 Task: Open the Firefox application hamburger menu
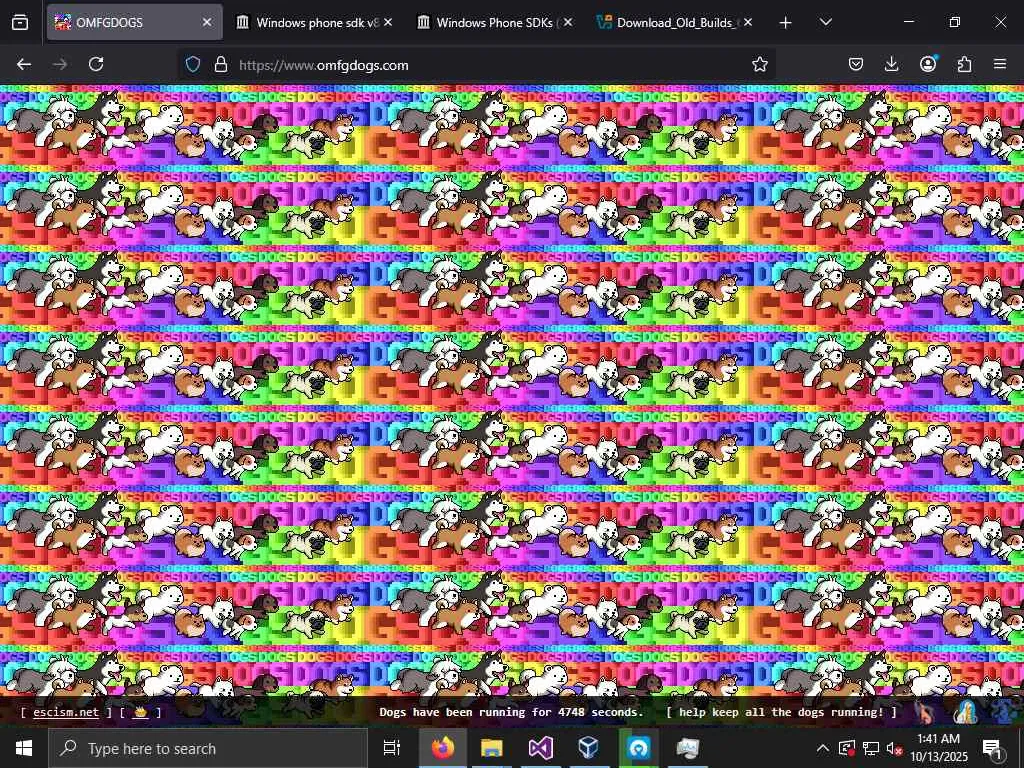point(1000,64)
